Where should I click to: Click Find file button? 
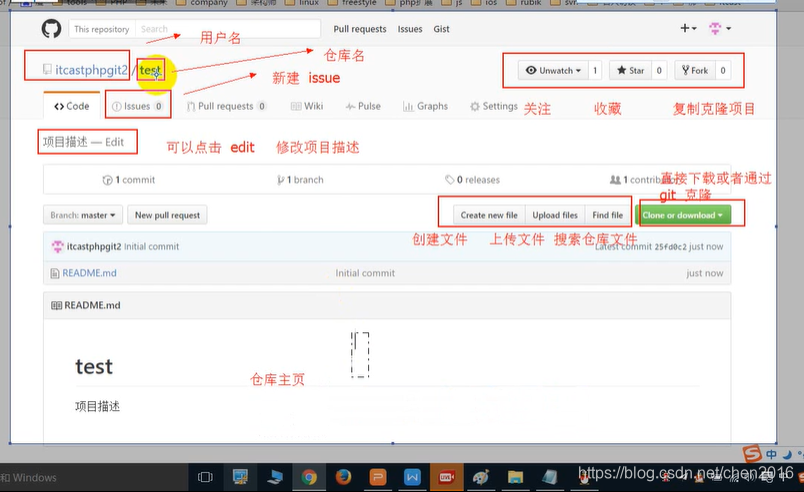click(x=607, y=215)
